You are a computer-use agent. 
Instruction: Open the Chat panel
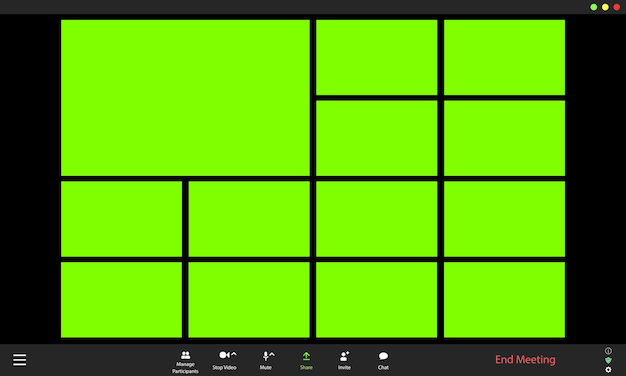pos(383,360)
